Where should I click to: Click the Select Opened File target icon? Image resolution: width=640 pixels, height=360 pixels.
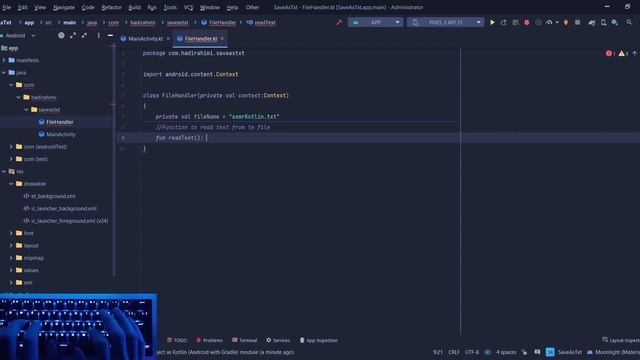[61, 36]
